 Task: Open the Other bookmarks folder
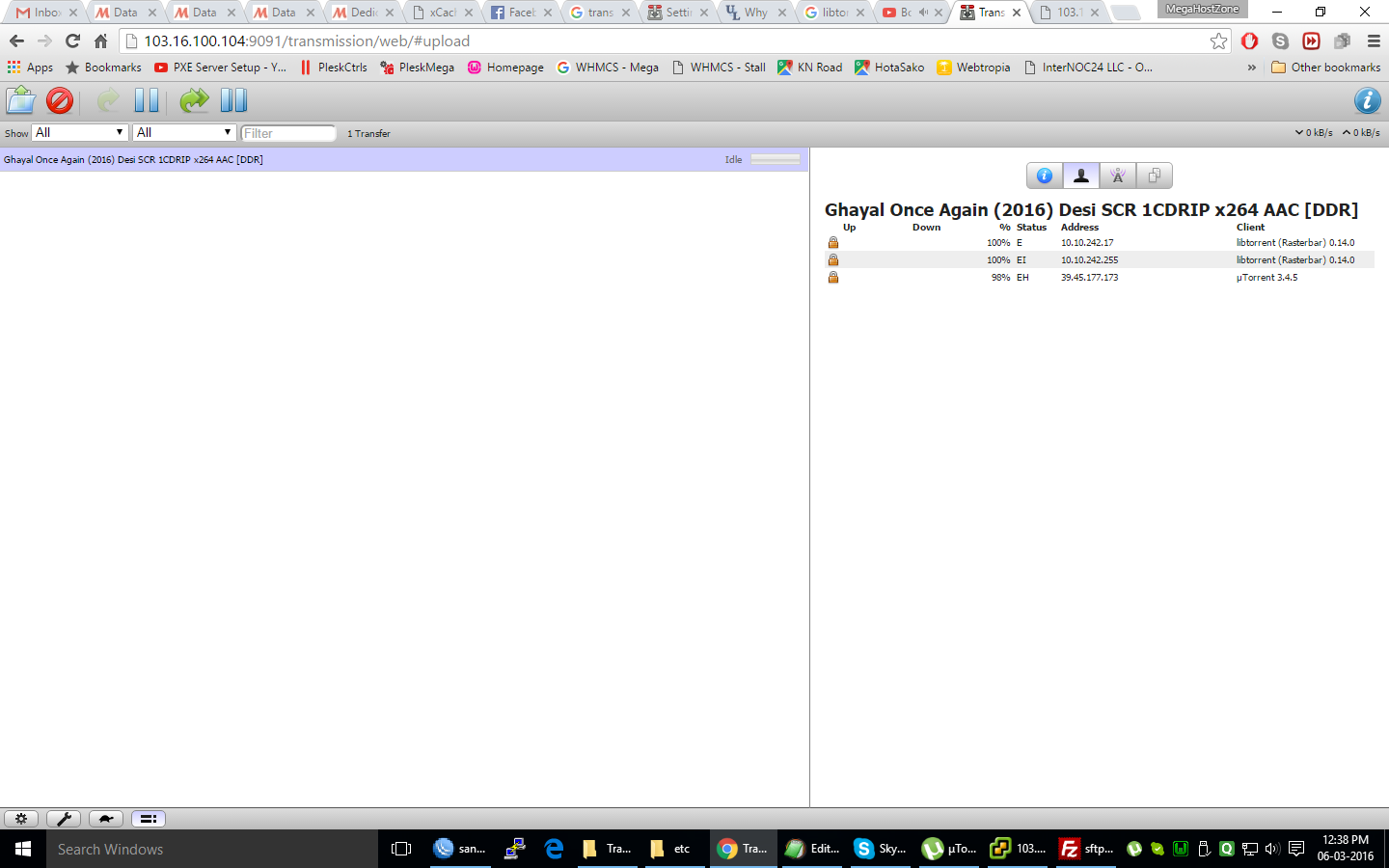pyautogui.click(x=1326, y=68)
